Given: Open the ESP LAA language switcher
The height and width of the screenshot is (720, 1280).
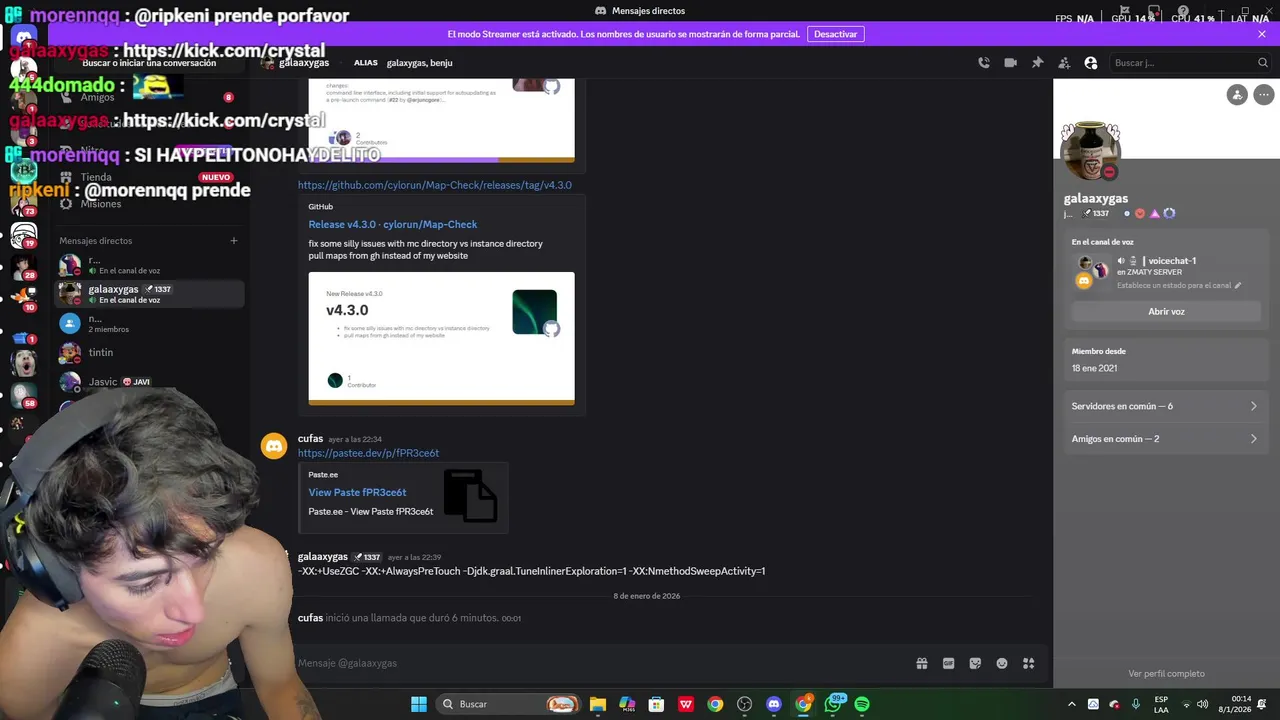Looking at the screenshot, I should pos(1161,704).
